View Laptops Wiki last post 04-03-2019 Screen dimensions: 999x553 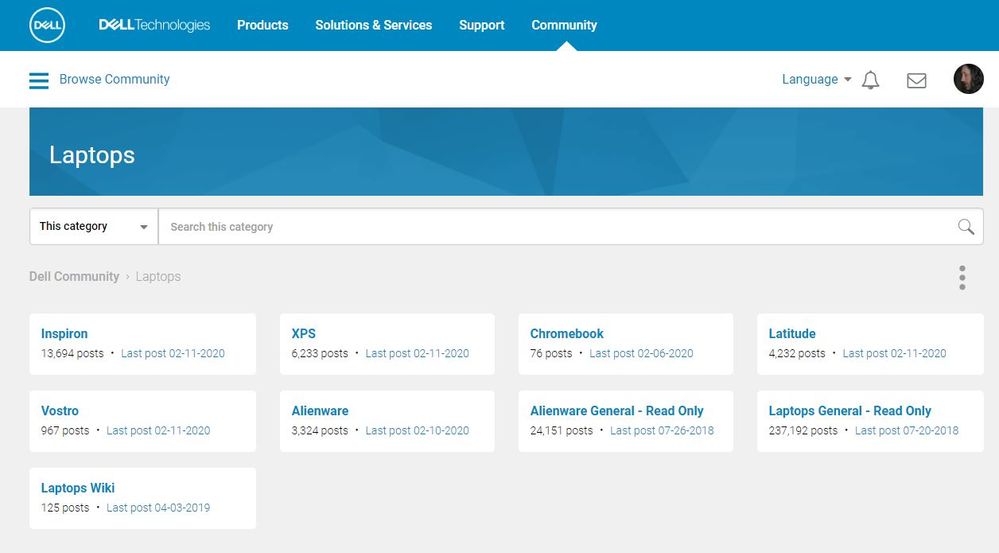[158, 507]
